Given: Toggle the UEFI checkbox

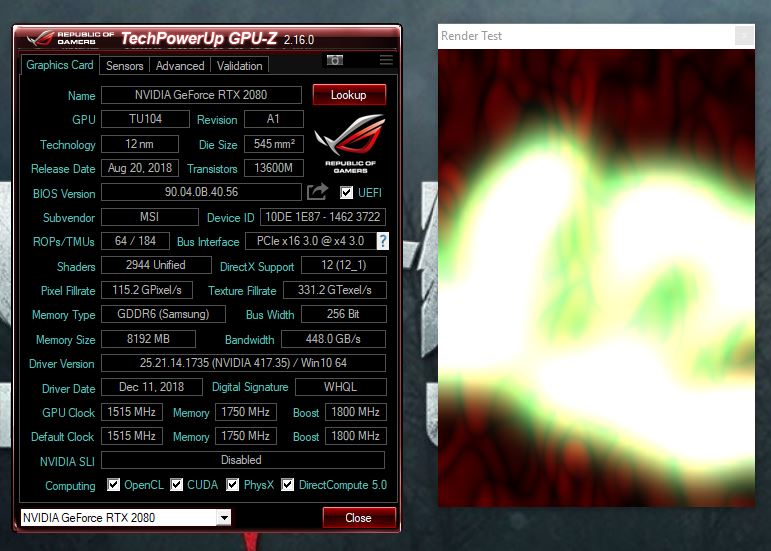Looking at the screenshot, I should [346, 192].
